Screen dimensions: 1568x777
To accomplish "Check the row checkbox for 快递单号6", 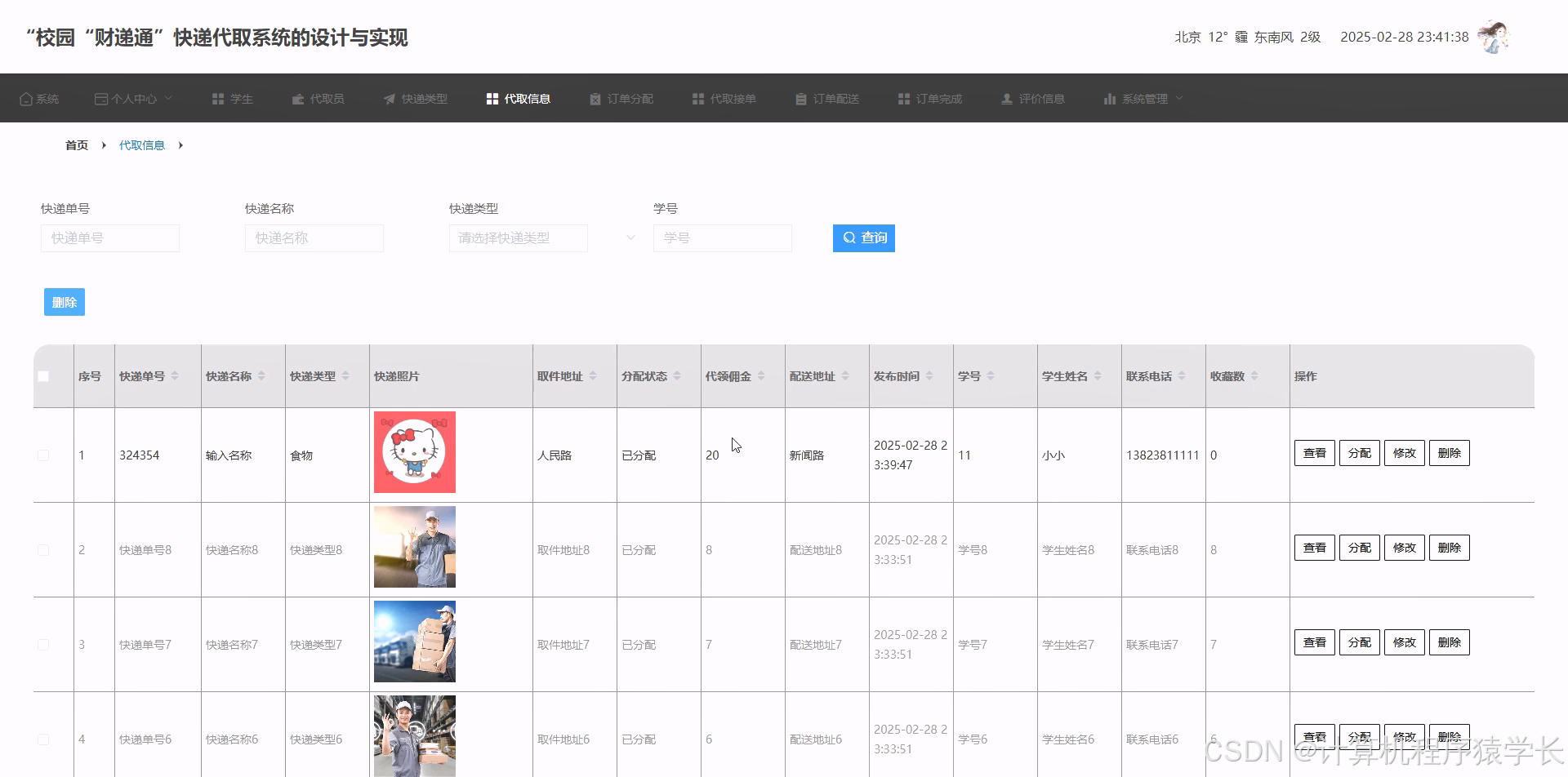I will 43,739.
